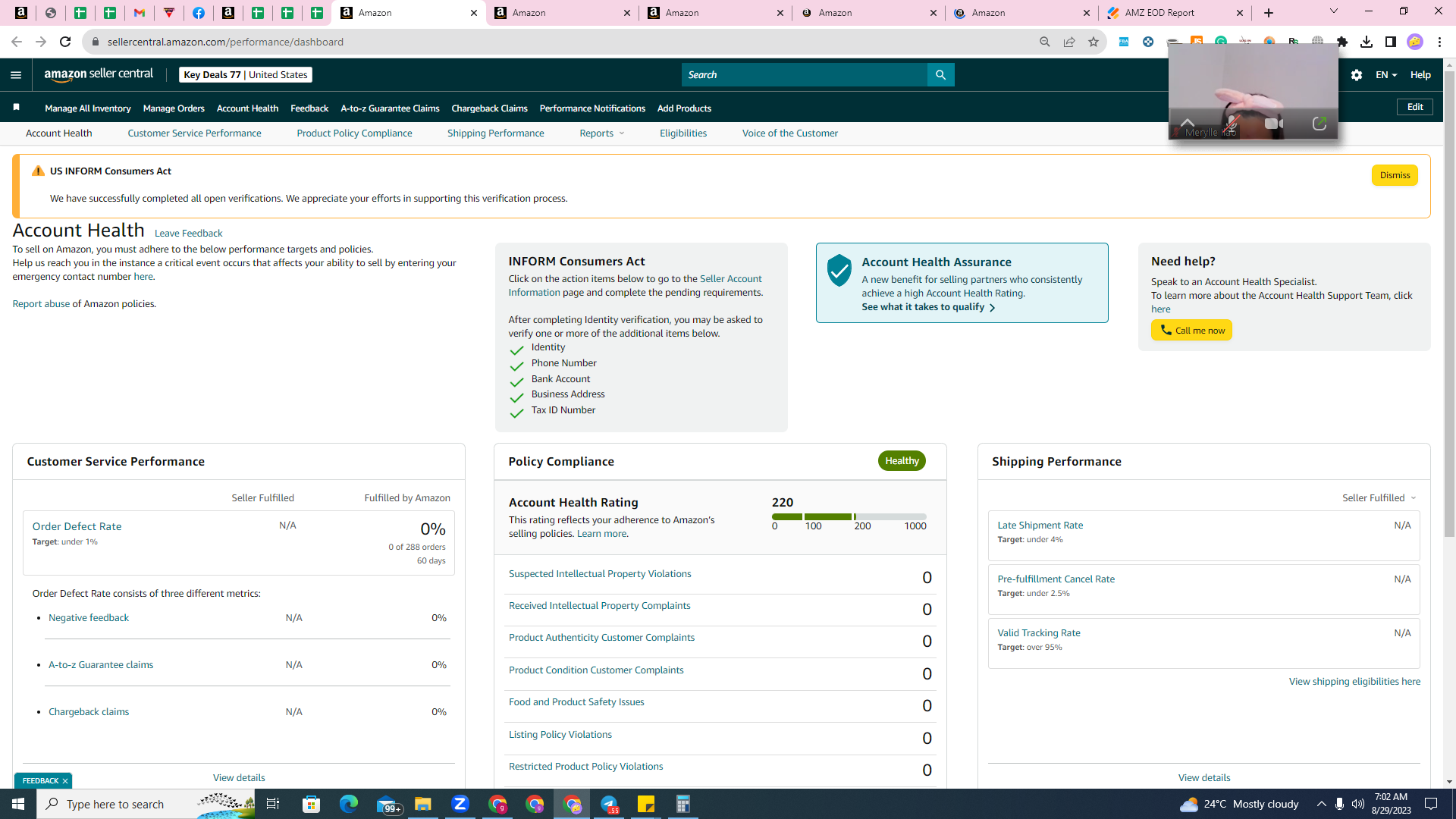
Task: Expand the Reports dropdown
Action: (602, 133)
